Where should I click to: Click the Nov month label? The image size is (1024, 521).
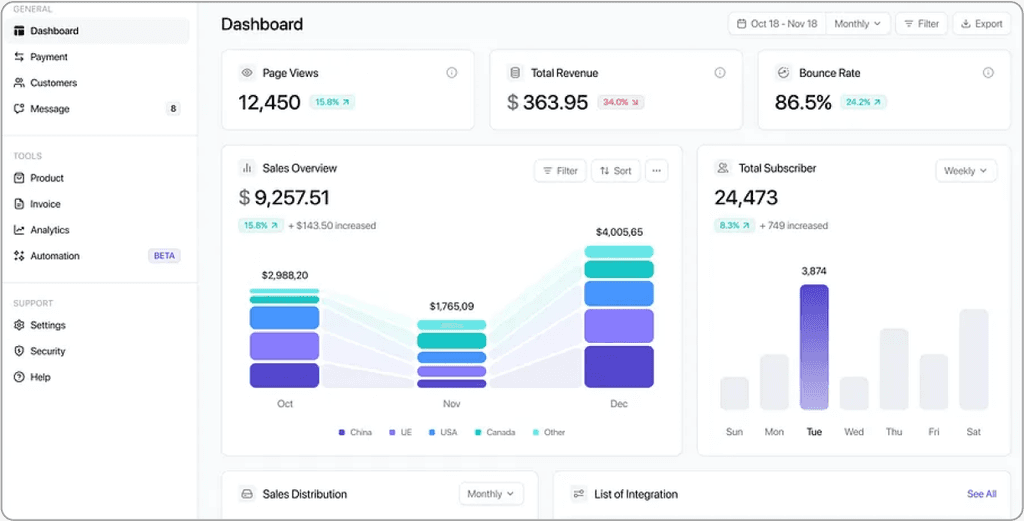(x=452, y=404)
